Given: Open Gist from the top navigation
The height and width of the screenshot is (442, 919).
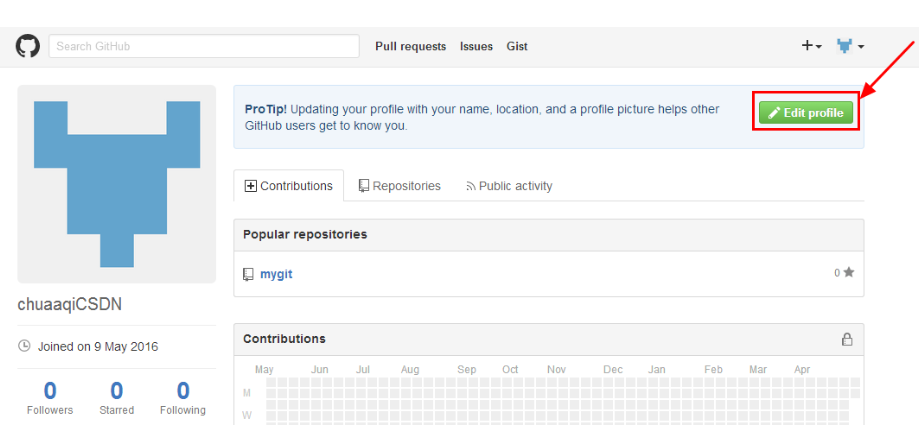Looking at the screenshot, I should point(517,46).
